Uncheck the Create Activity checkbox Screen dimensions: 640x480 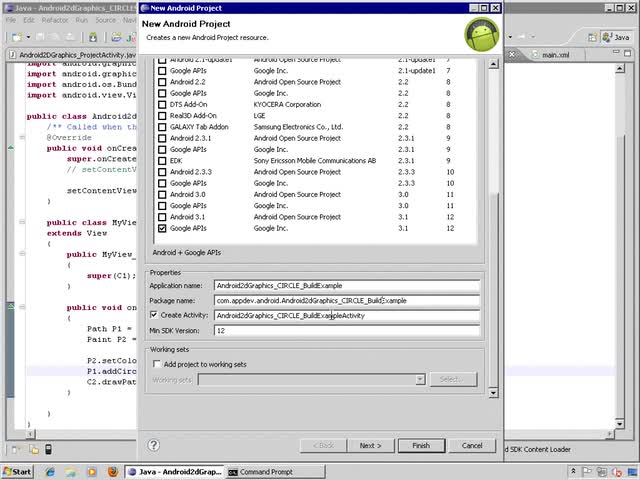[153, 315]
